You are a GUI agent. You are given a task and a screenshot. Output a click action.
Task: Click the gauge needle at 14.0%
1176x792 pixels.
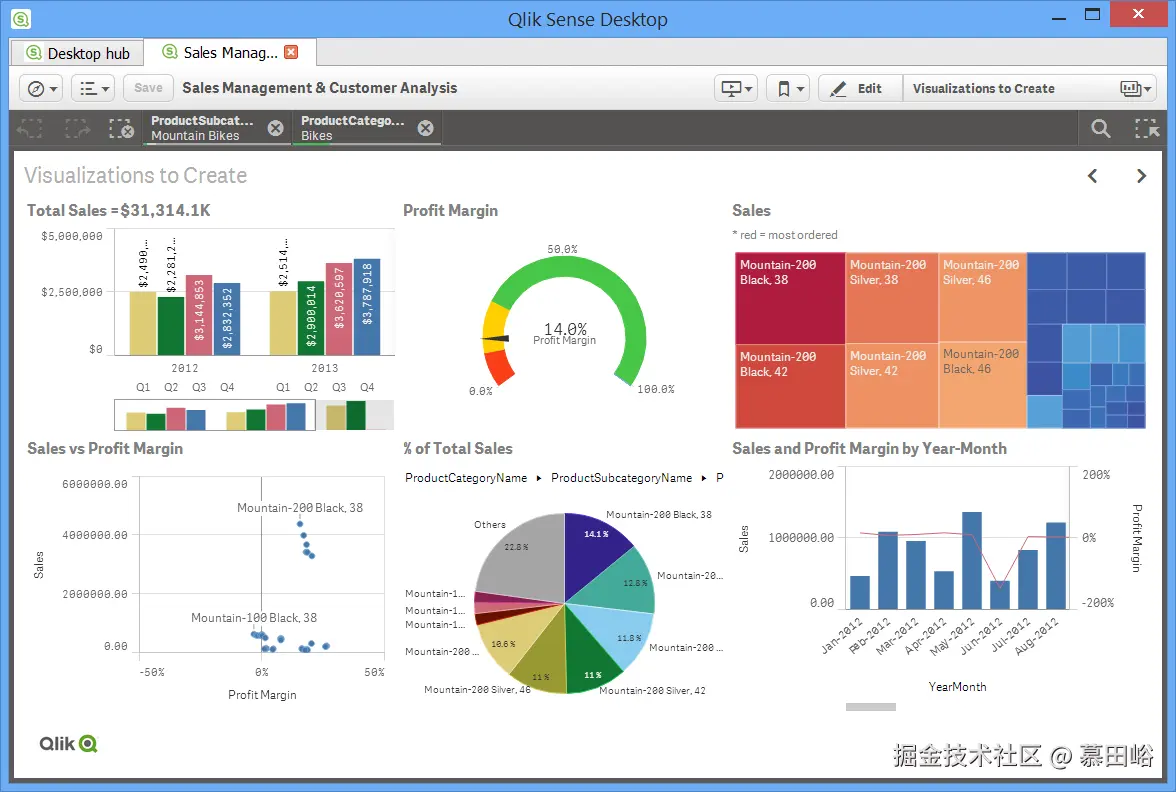pyautogui.click(x=496, y=340)
